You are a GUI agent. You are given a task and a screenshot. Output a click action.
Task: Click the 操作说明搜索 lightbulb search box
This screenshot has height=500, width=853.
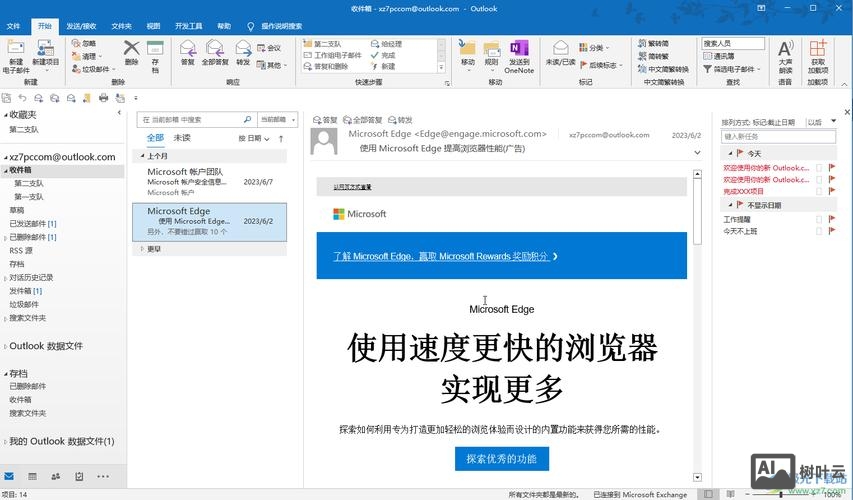275,26
